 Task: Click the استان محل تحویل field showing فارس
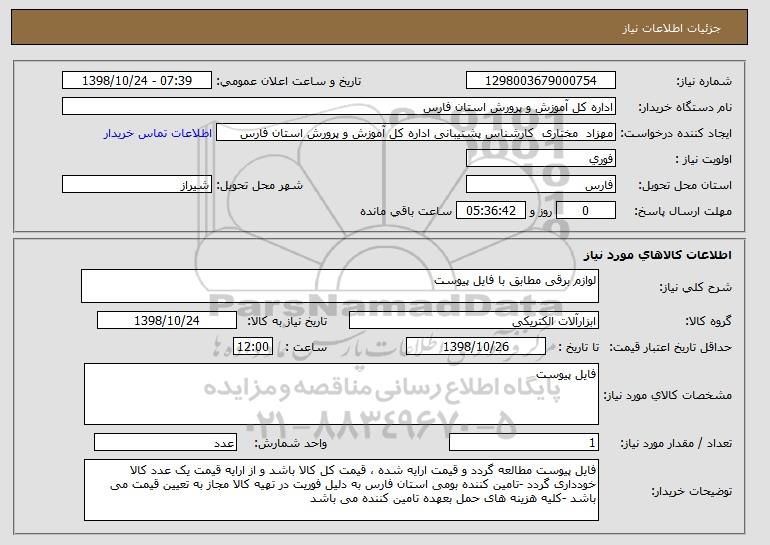pyautogui.click(x=541, y=185)
